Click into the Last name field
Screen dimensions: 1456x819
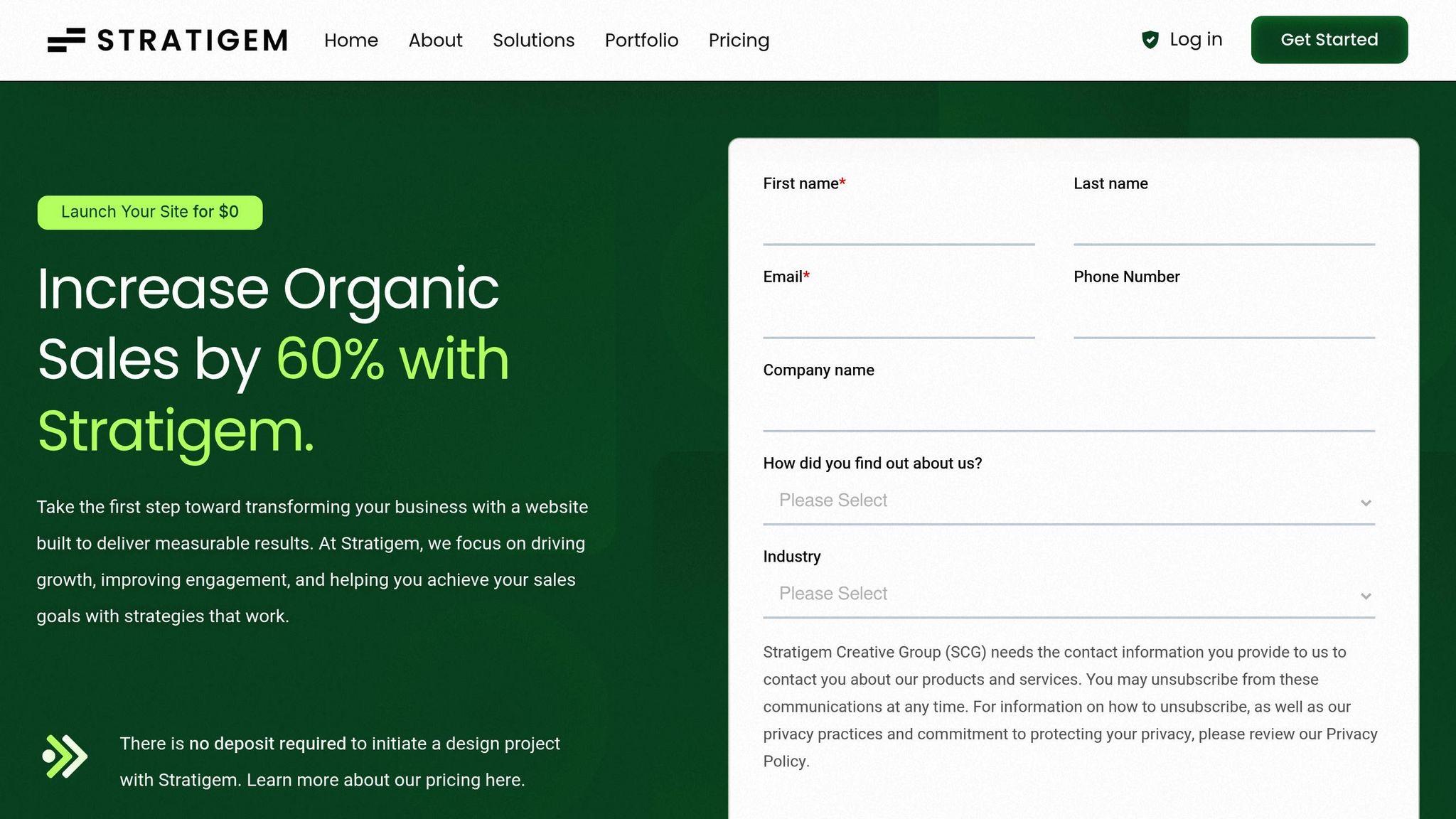pos(1224,225)
